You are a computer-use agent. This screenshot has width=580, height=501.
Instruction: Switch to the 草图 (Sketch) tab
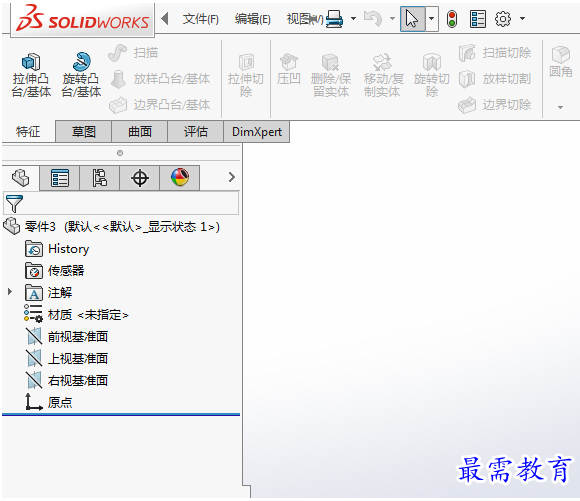point(84,131)
